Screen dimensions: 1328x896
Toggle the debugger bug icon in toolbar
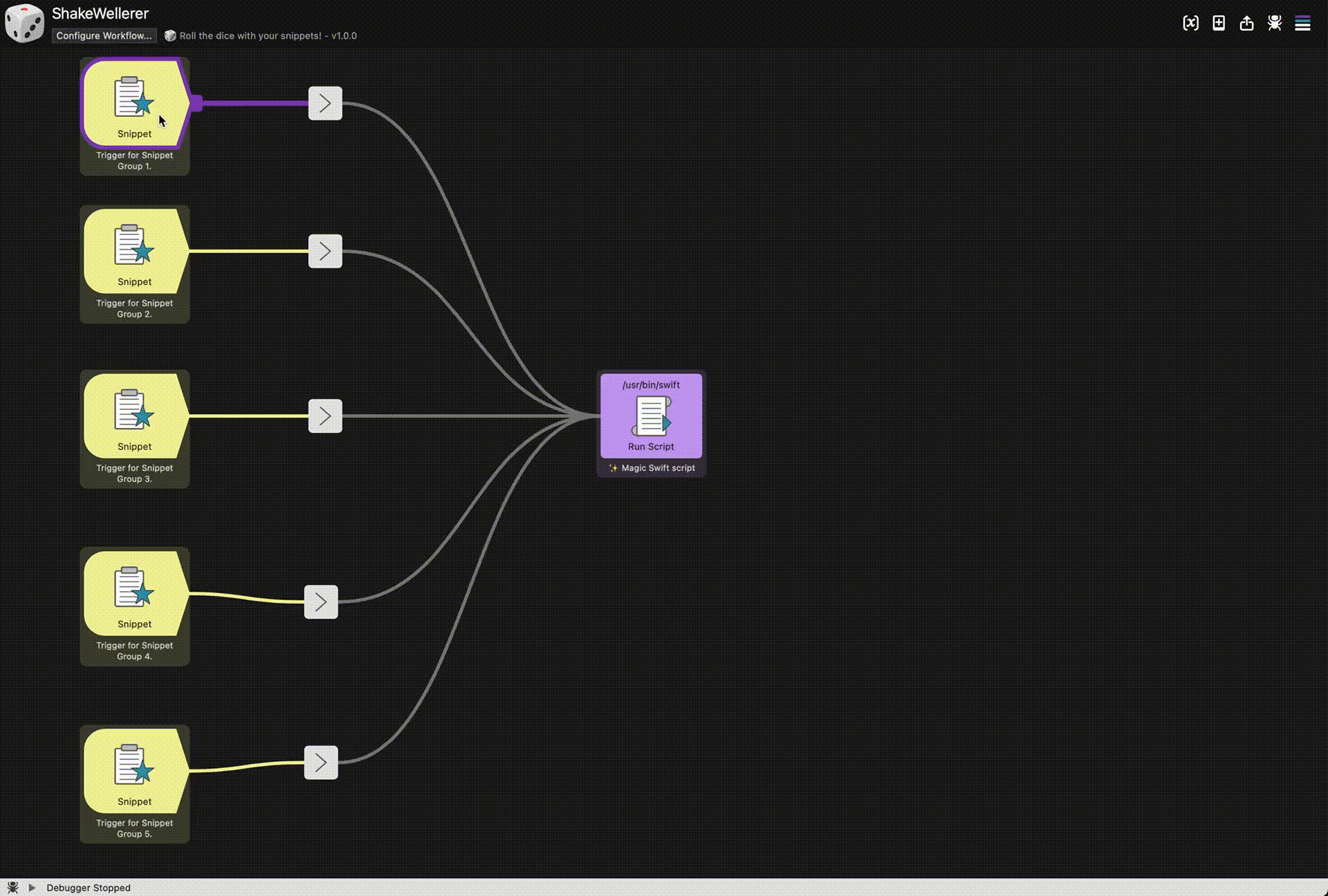click(x=1274, y=24)
